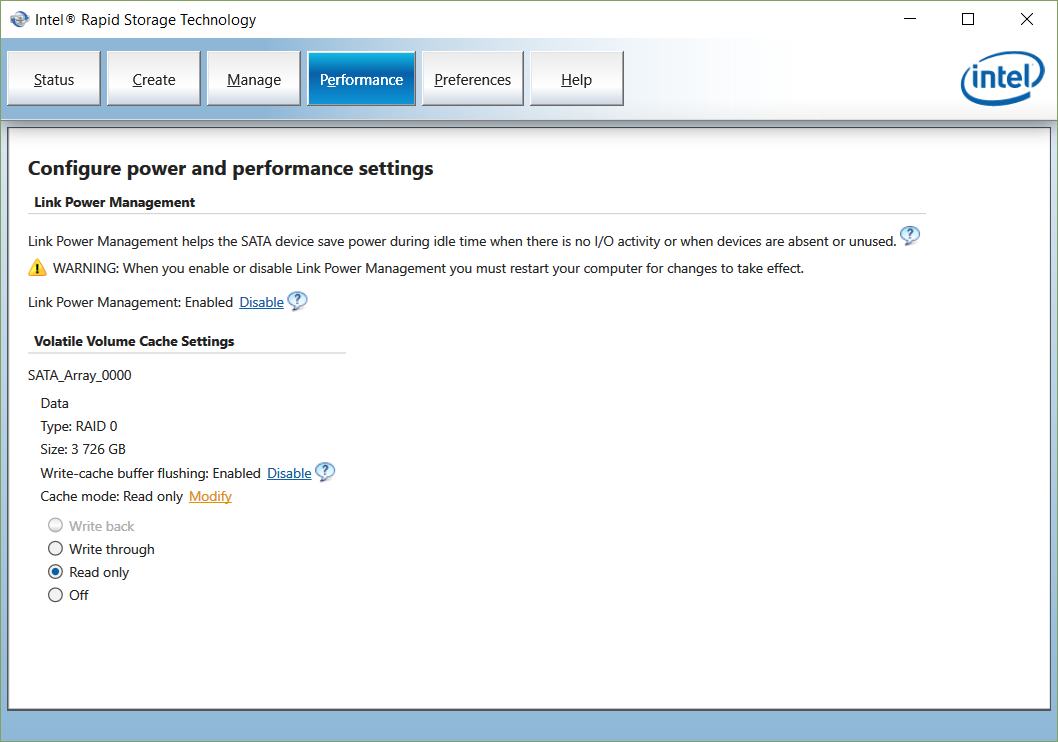Turn cache mode Off

[x=56, y=595]
